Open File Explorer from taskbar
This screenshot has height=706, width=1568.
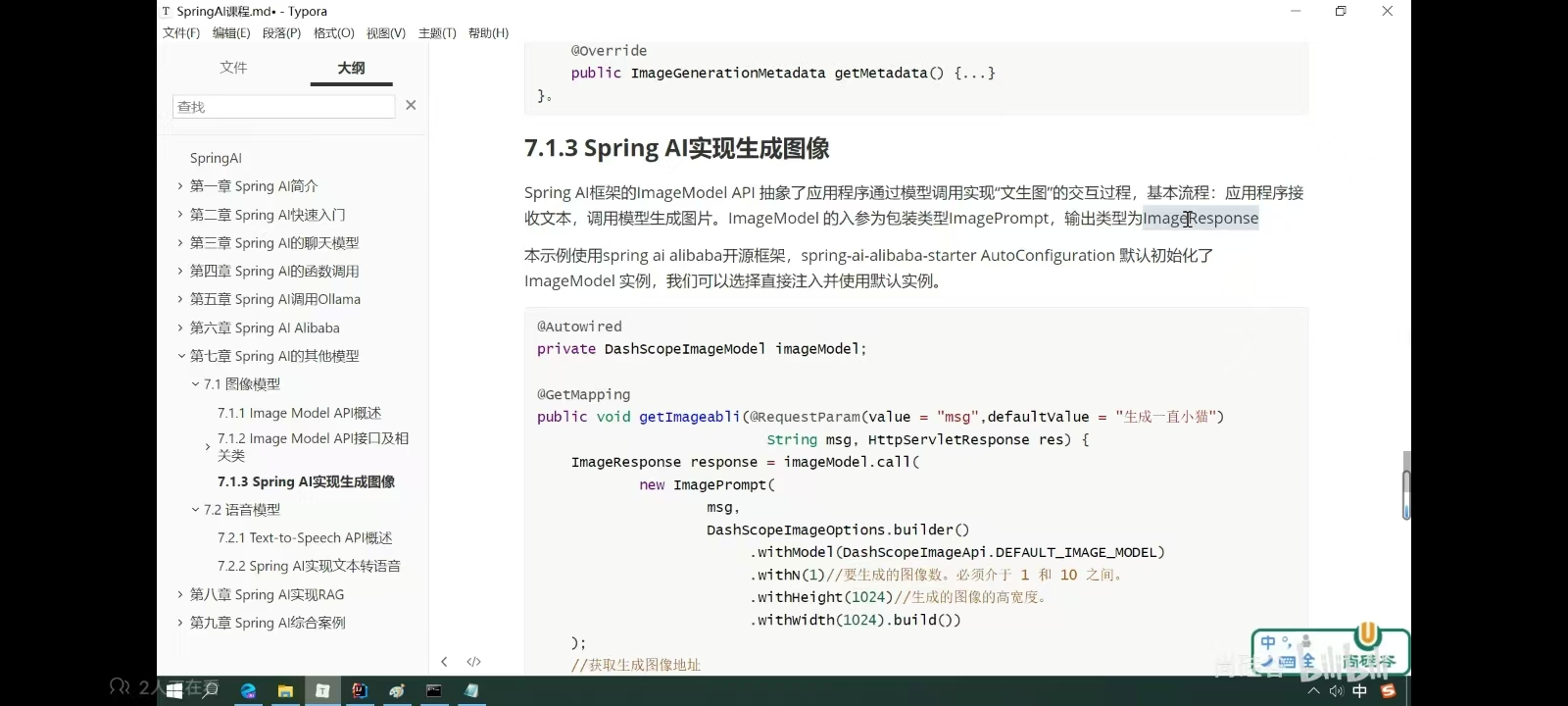285,691
